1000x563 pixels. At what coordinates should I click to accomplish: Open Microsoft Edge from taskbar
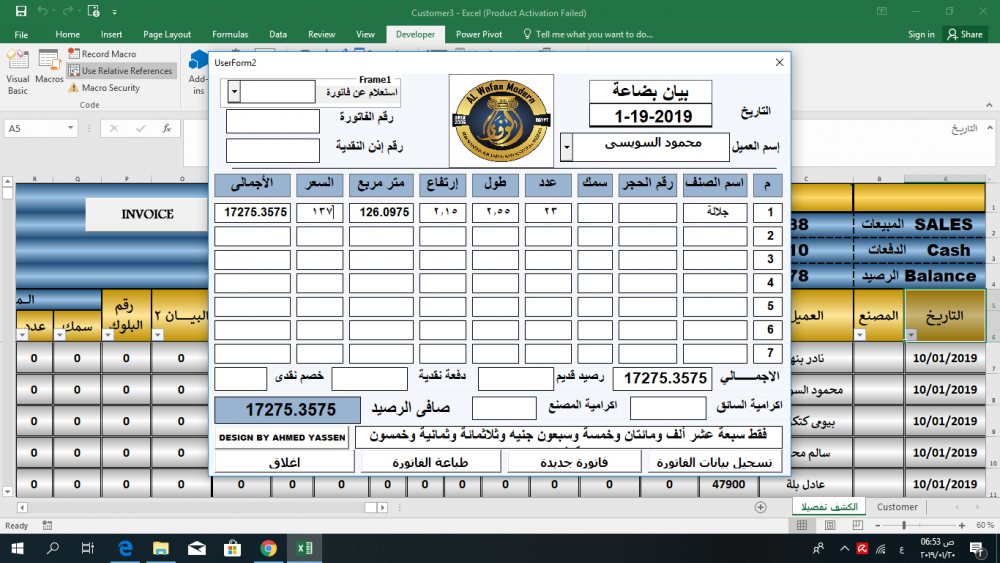point(125,548)
